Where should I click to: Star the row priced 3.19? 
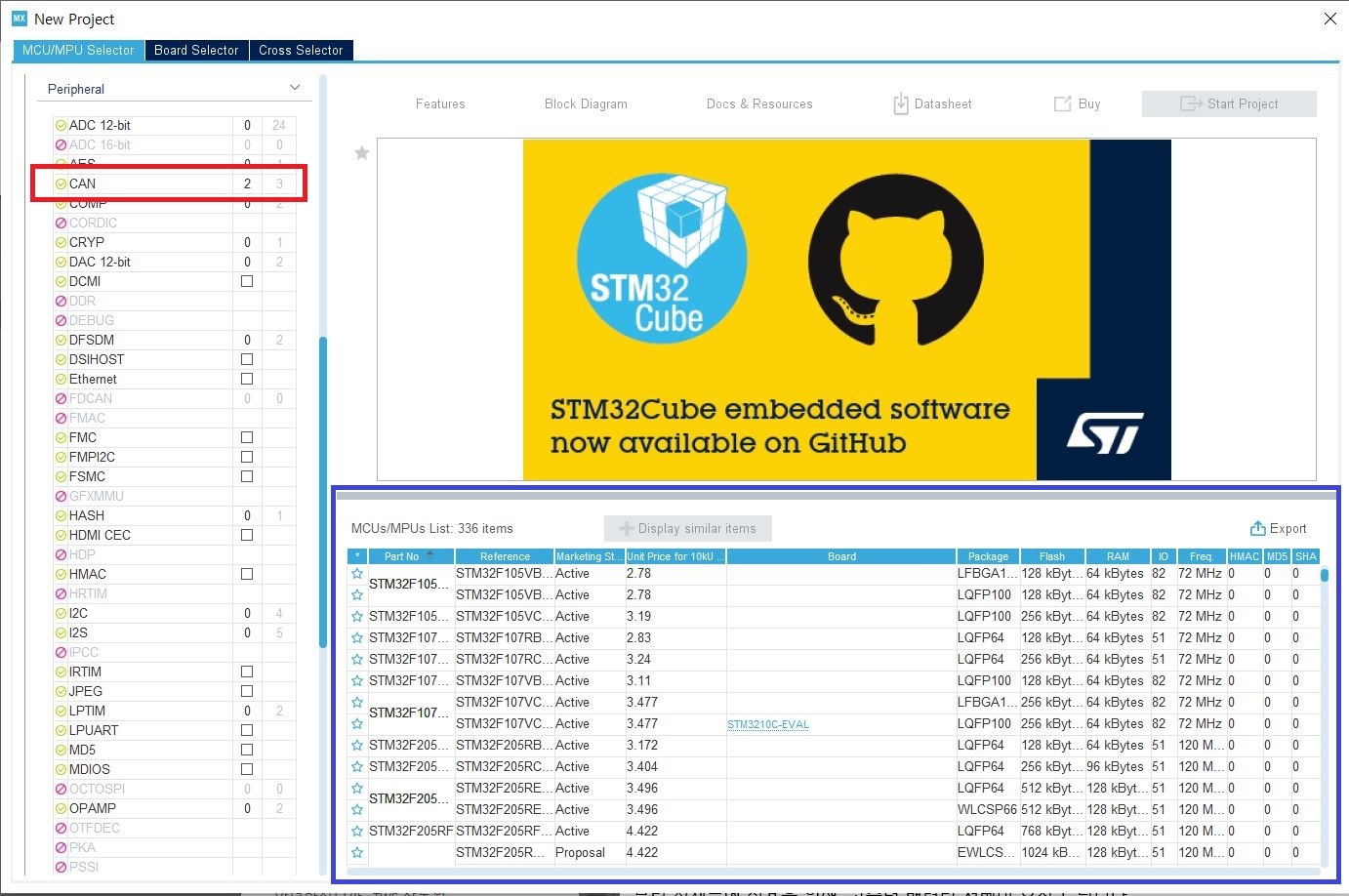pyautogui.click(x=357, y=617)
